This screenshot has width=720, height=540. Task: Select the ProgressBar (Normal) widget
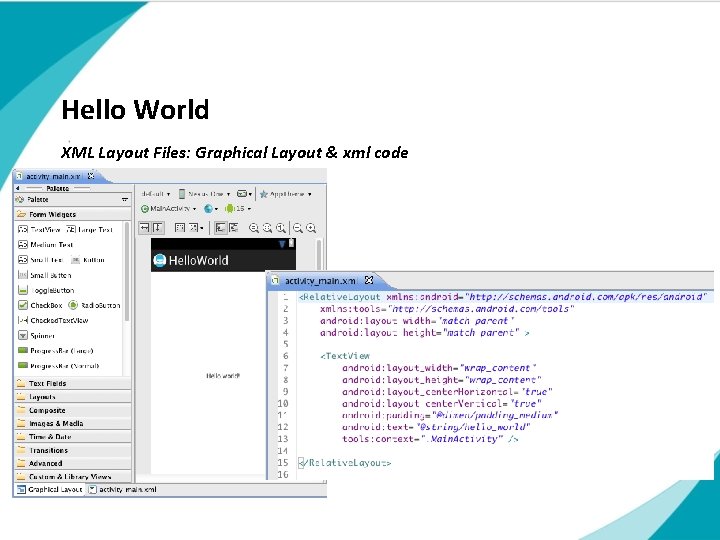pyautogui.click(x=58, y=366)
